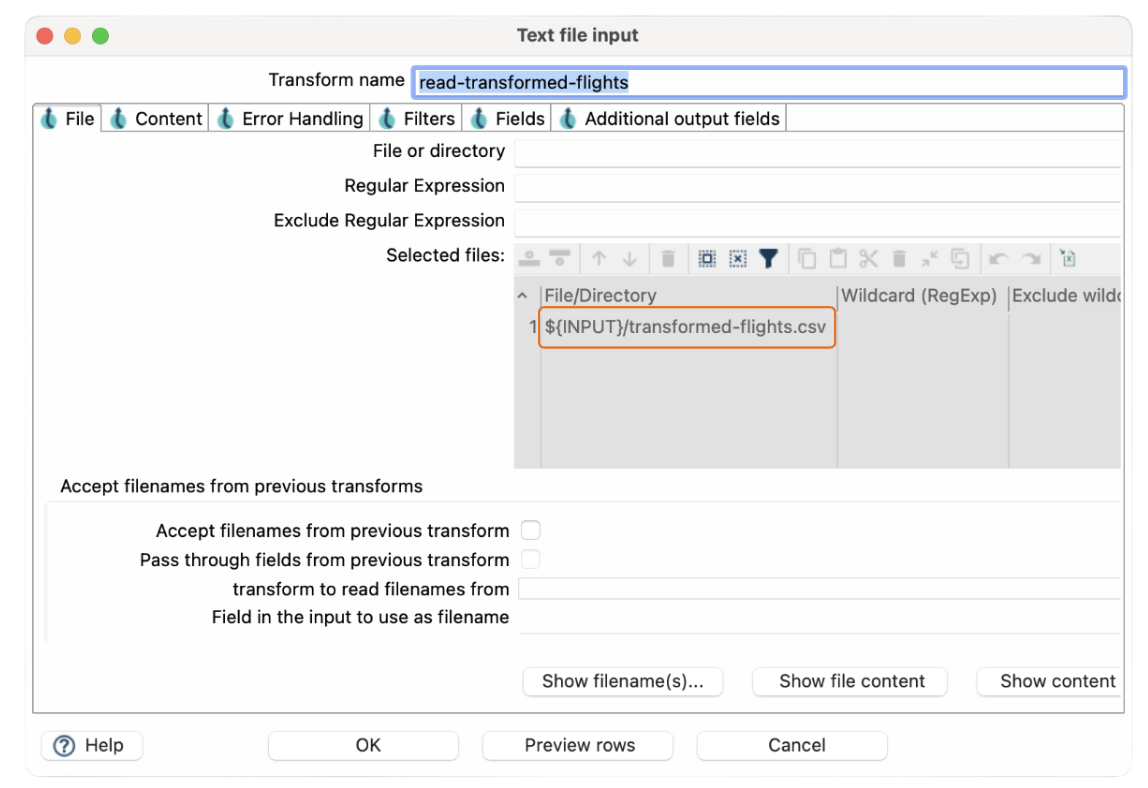The width and height of the screenshot is (1148, 788).
Task: Click the Regular Expression input field
Action: 818,187
